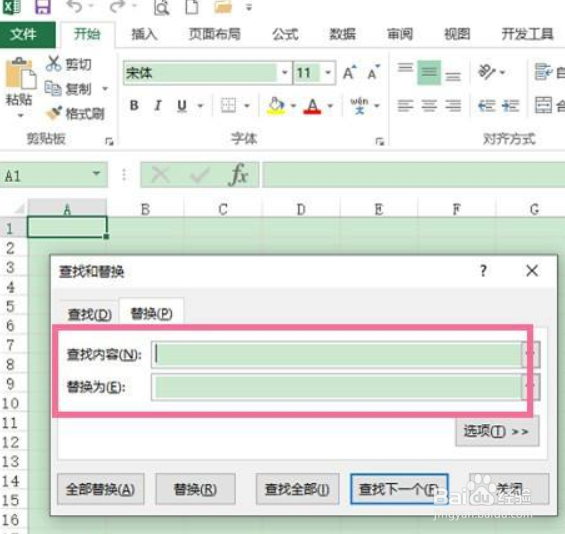The height and width of the screenshot is (534, 565).
Task: Select the Format Painter brush
Action: [x=54, y=113]
